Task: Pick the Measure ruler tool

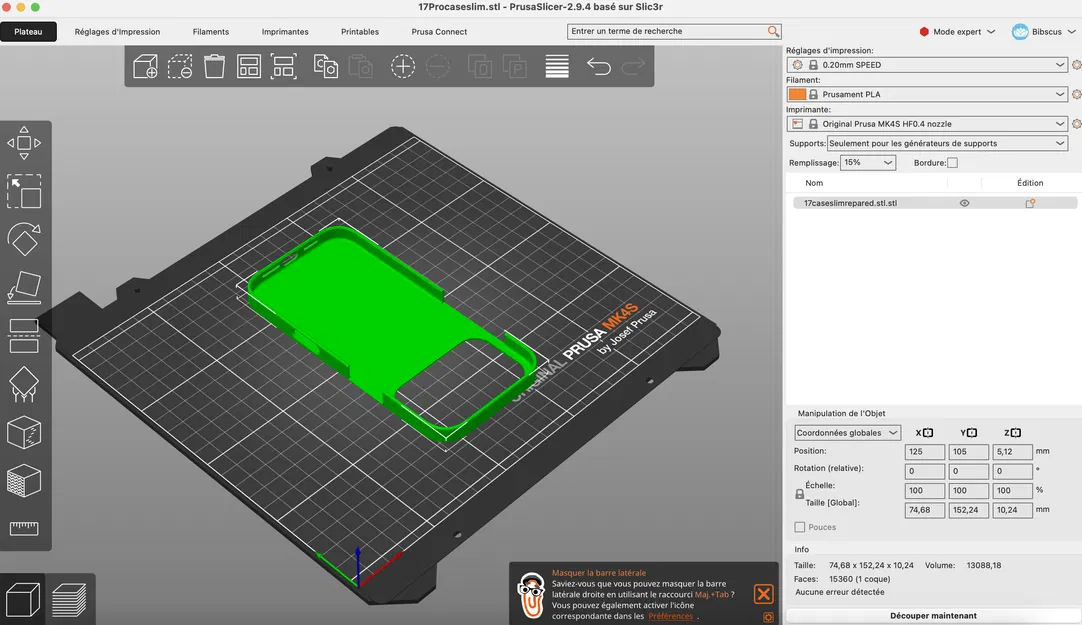Action: pos(24,527)
